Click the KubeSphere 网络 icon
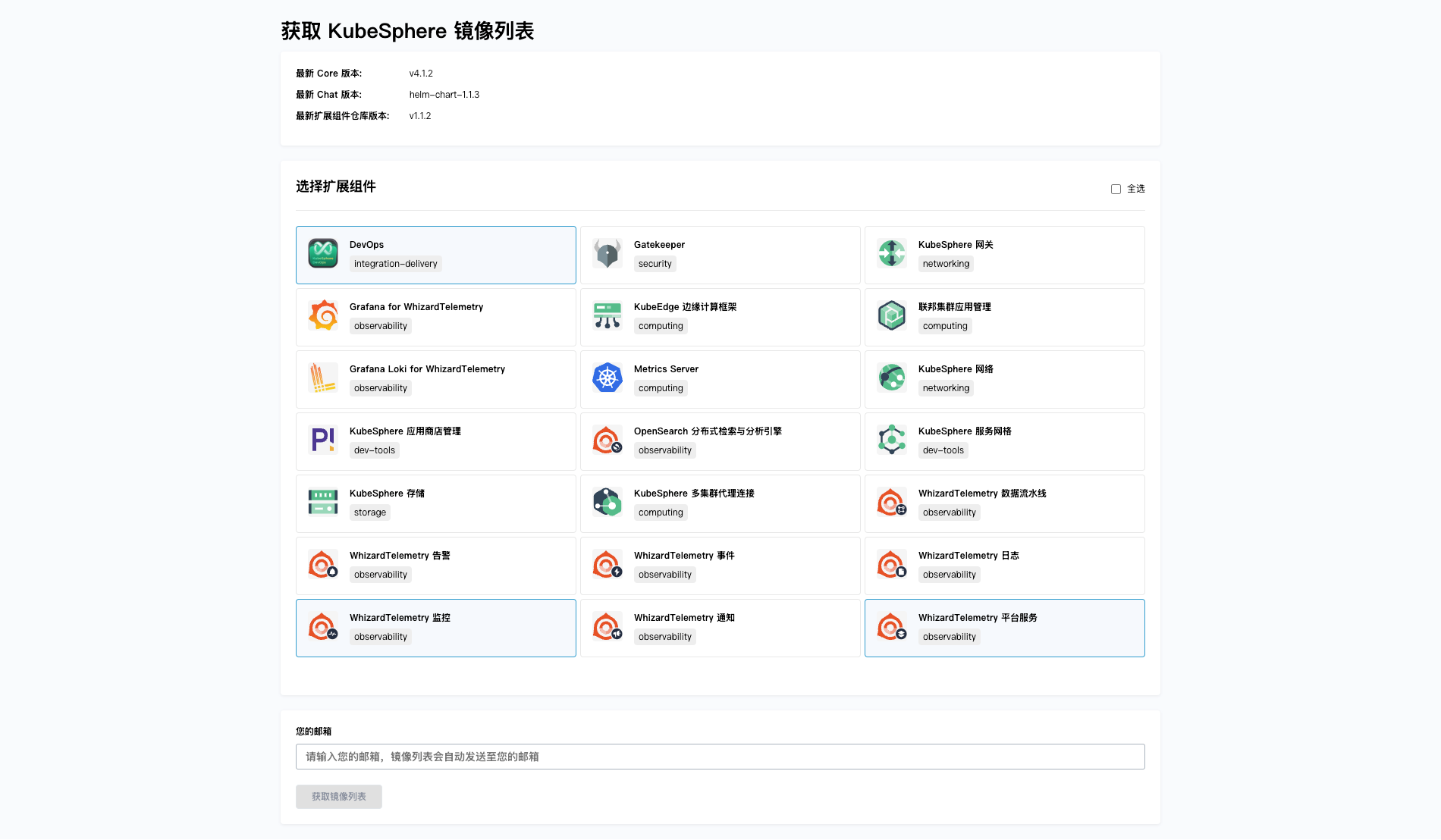The height and width of the screenshot is (840, 1441). [x=892, y=378]
